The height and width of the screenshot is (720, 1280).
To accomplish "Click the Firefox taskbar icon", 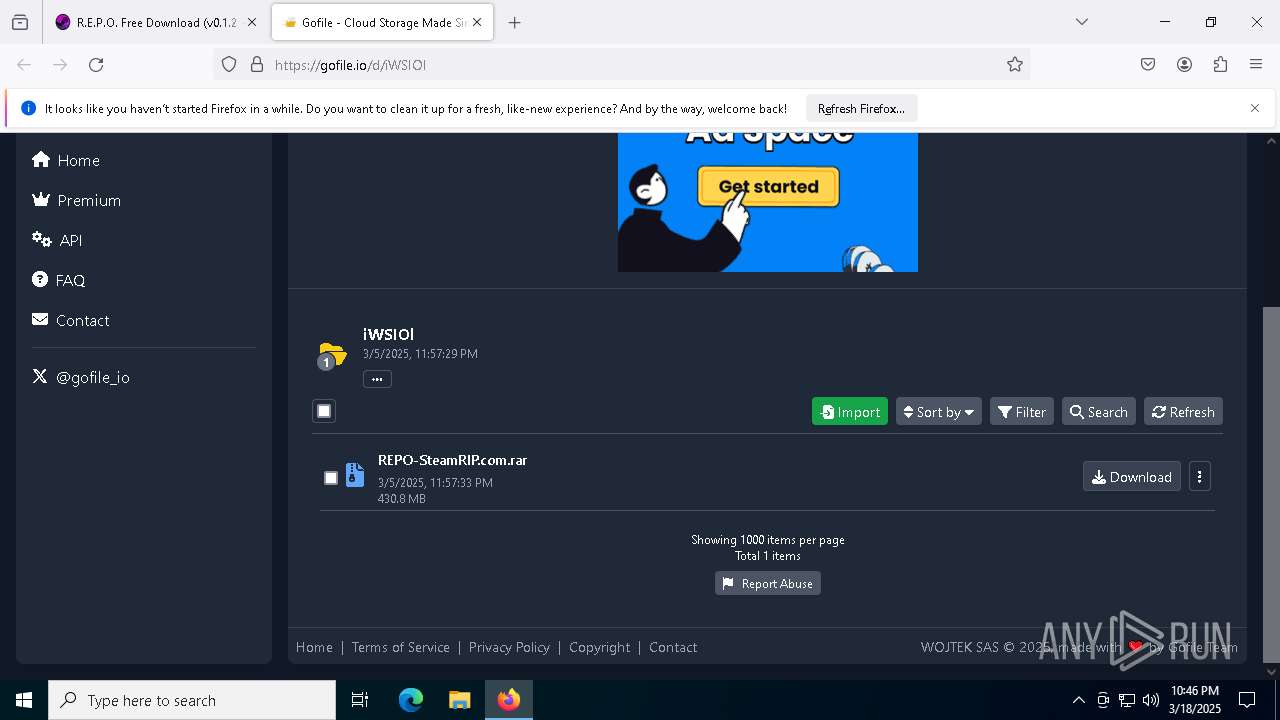I will pyautogui.click(x=509, y=700).
